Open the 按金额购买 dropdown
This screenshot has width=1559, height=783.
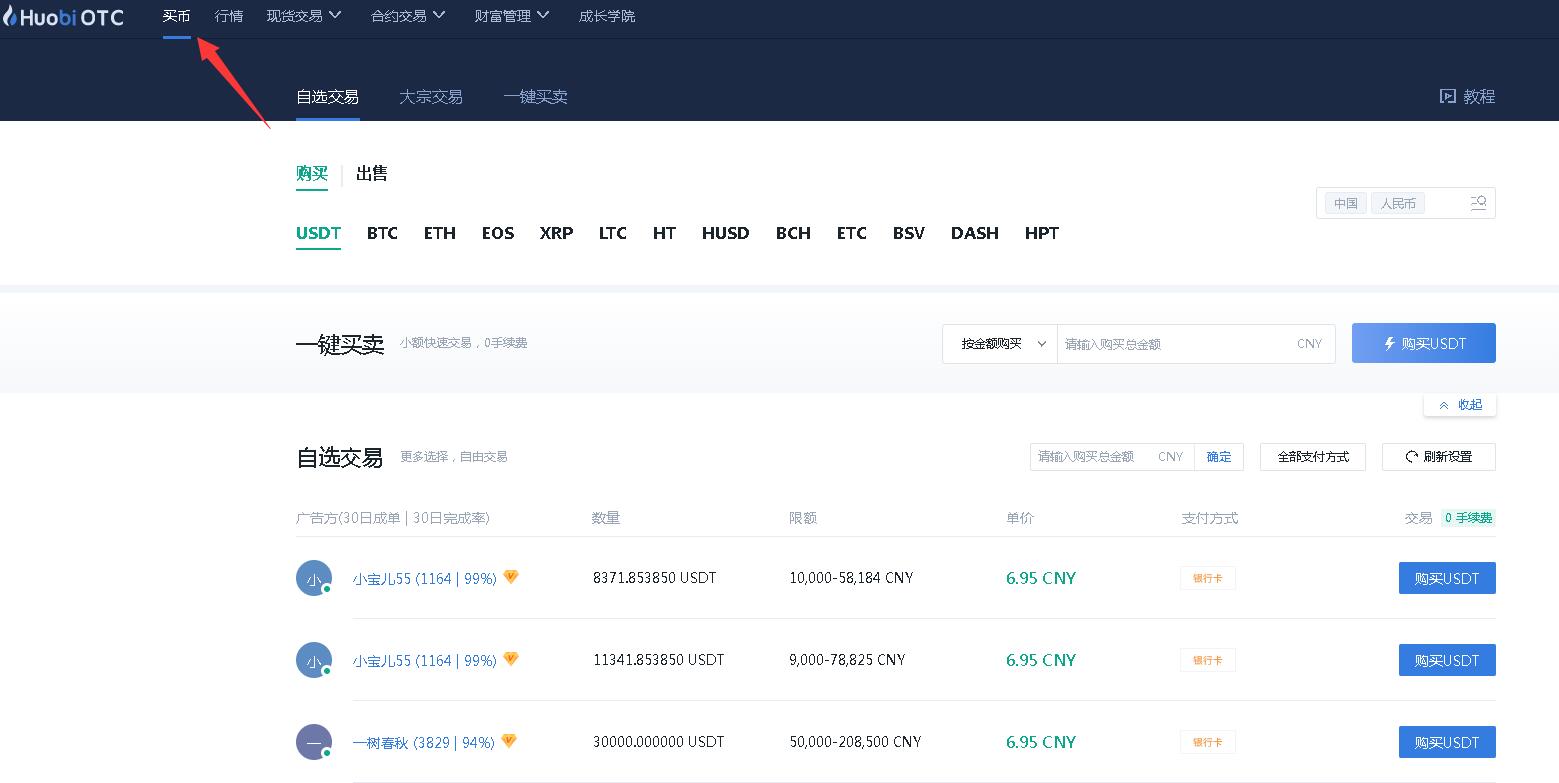[1000, 343]
